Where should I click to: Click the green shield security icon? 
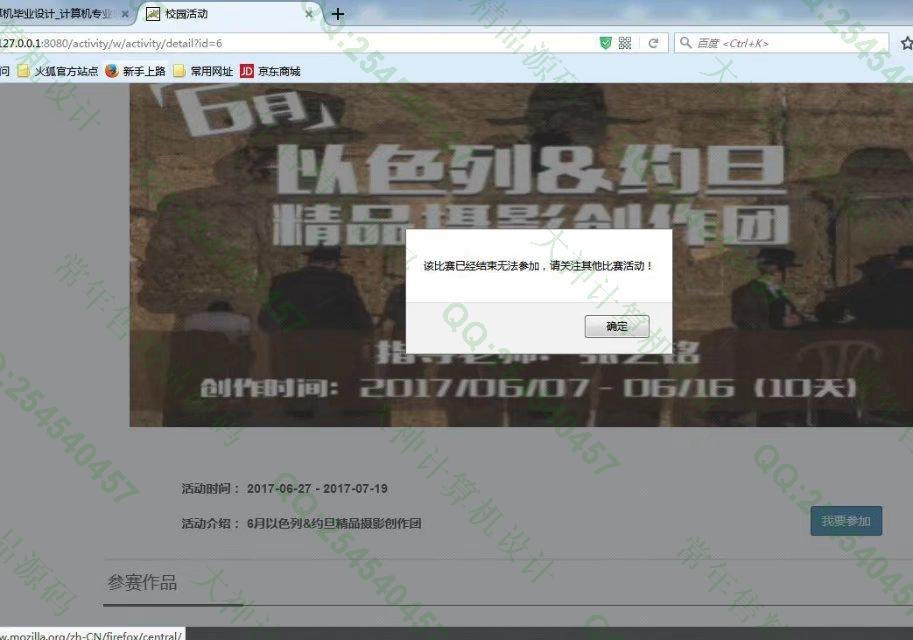pyautogui.click(x=605, y=43)
